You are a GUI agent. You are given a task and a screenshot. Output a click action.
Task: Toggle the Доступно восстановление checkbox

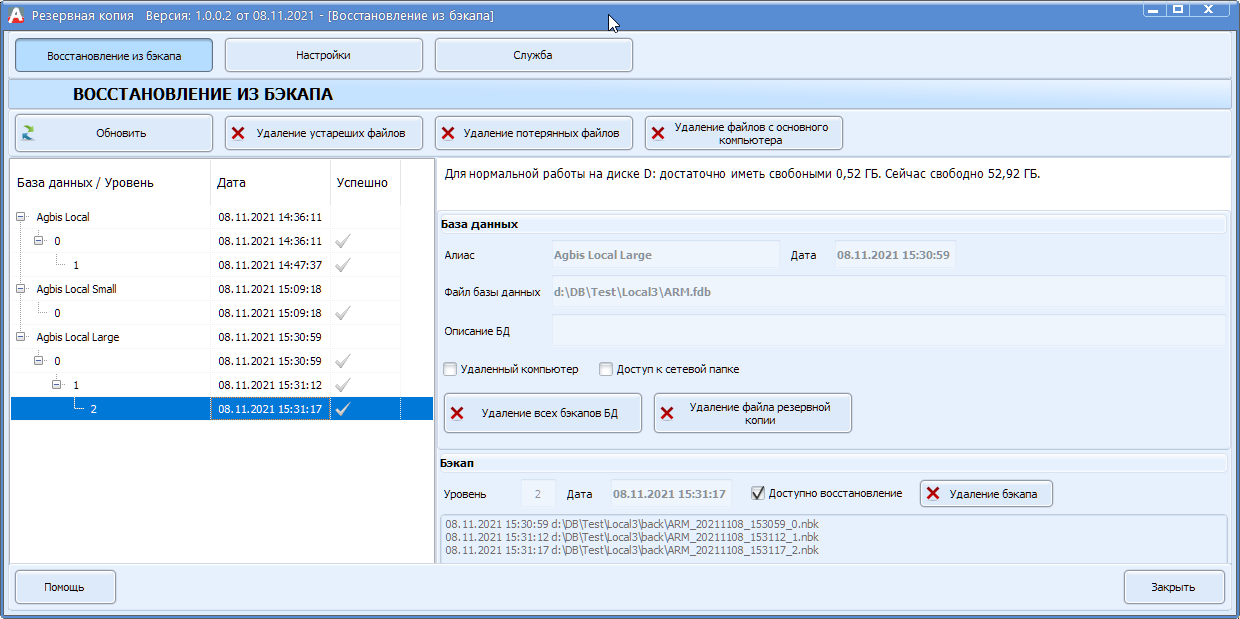[x=758, y=493]
